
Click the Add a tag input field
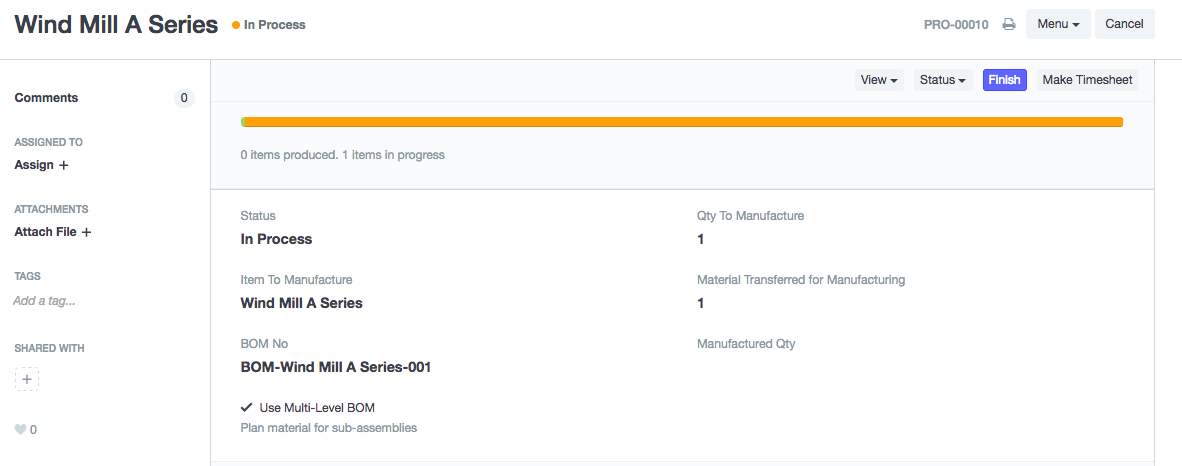coord(44,300)
